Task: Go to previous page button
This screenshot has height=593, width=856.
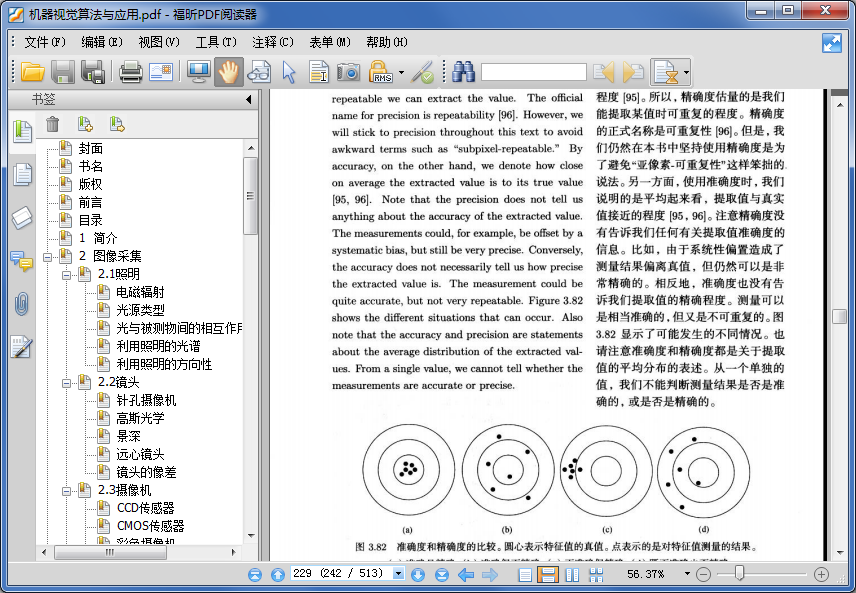Action: click(x=278, y=574)
